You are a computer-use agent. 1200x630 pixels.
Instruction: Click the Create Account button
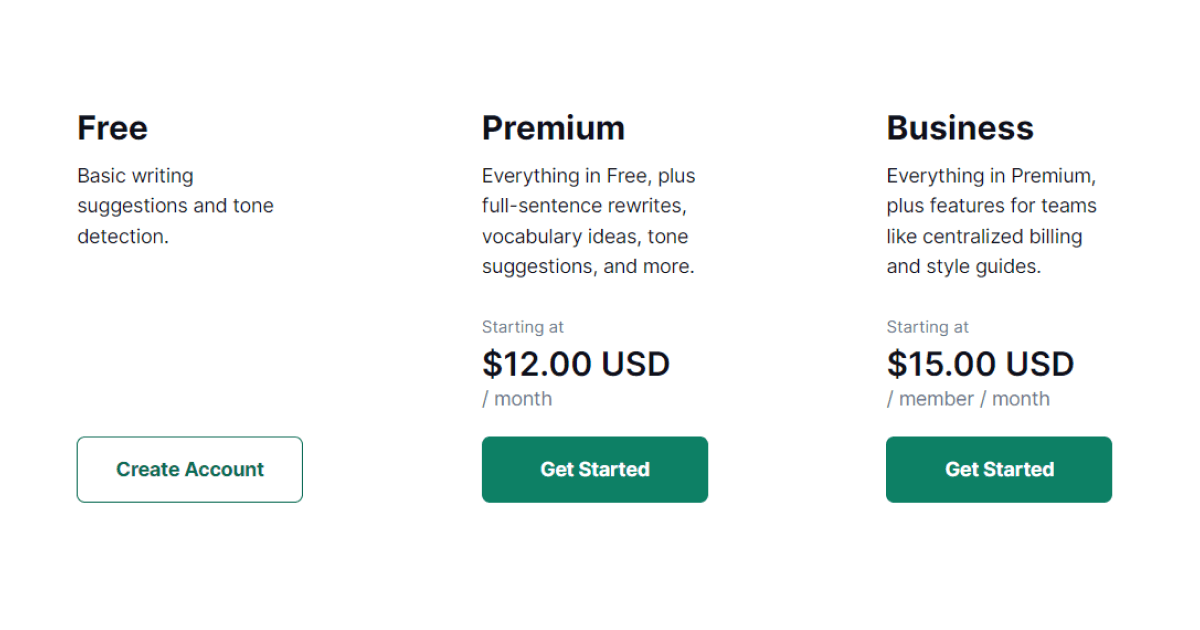coord(190,469)
